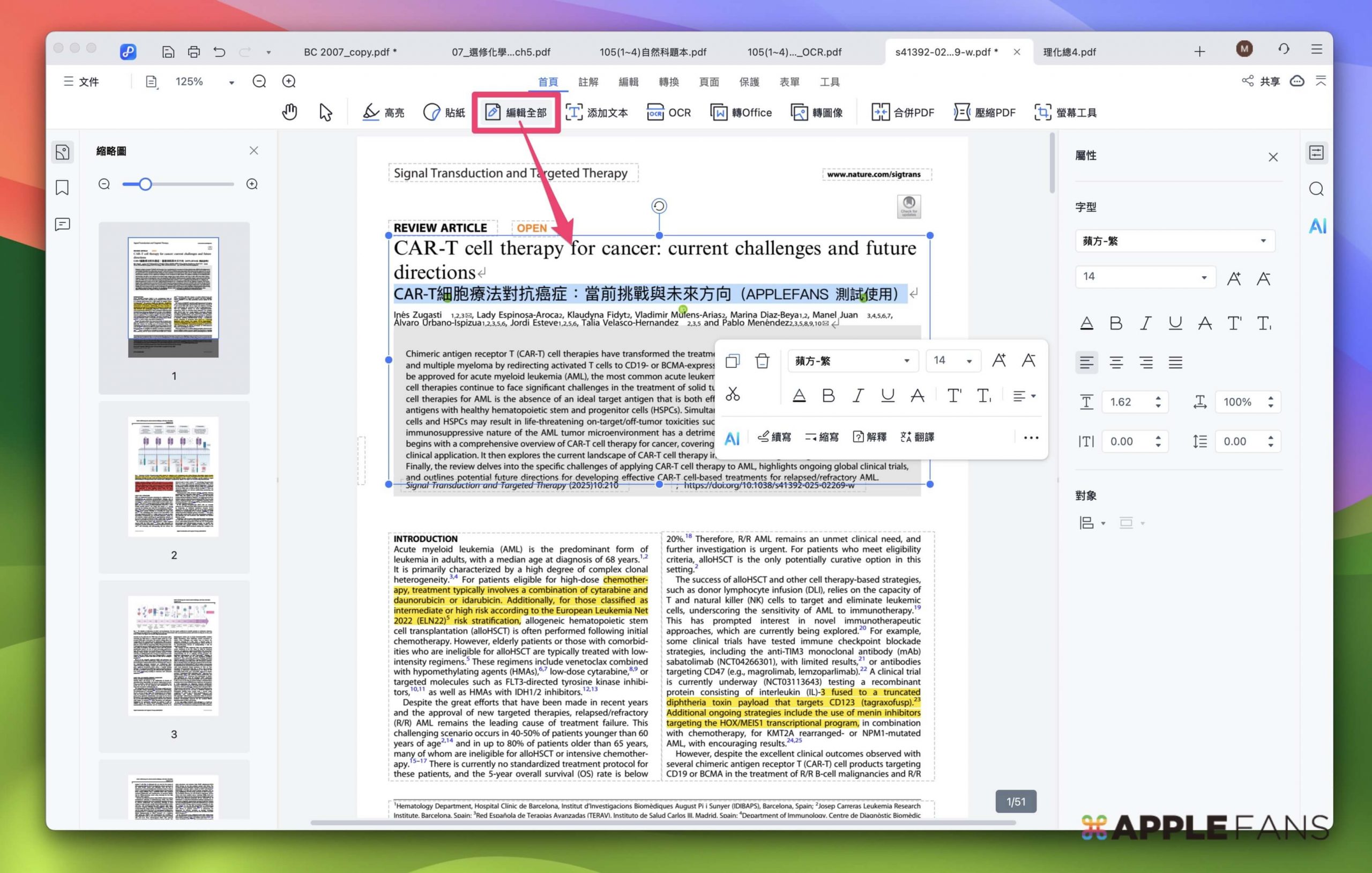Click the 翻譯 translate button
This screenshot has height=873, width=1372.
coord(918,437)
